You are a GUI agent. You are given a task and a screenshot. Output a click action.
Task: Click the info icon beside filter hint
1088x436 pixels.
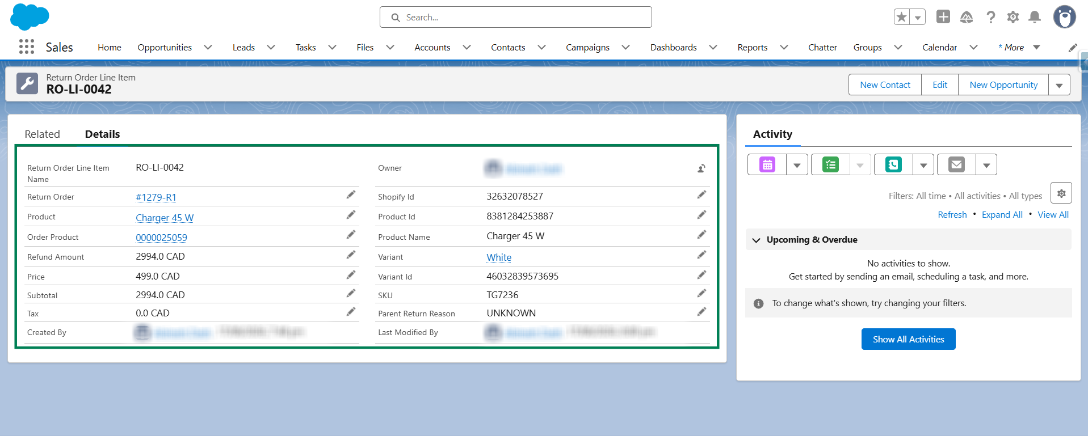[759, 303]
